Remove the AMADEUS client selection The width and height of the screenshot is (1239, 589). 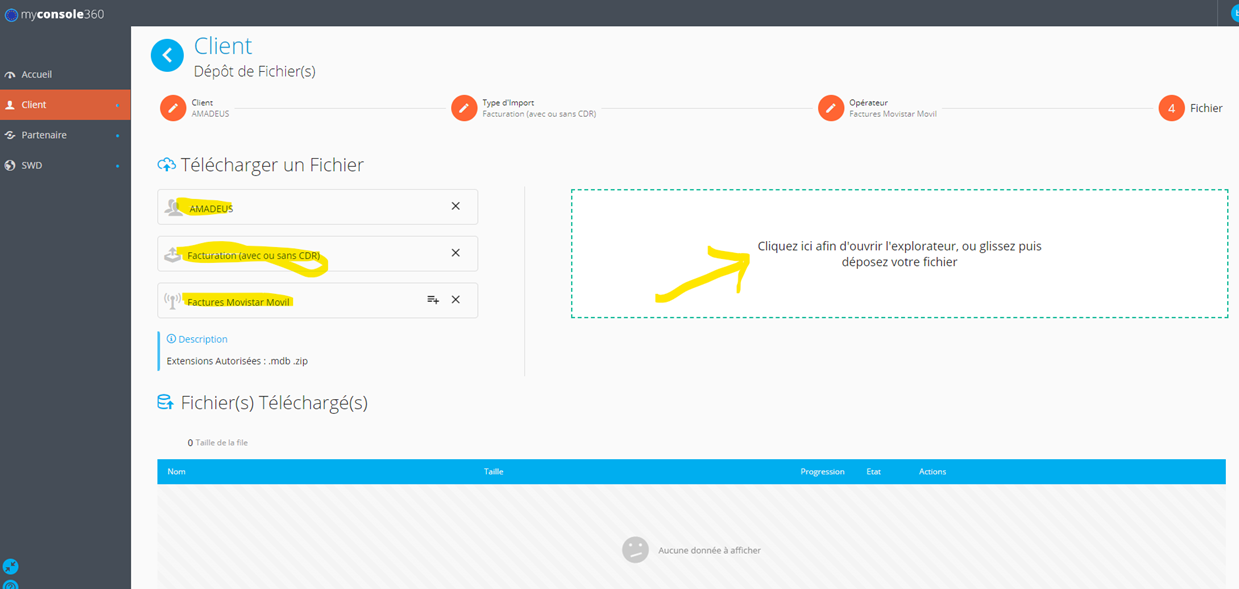point(456,206)
